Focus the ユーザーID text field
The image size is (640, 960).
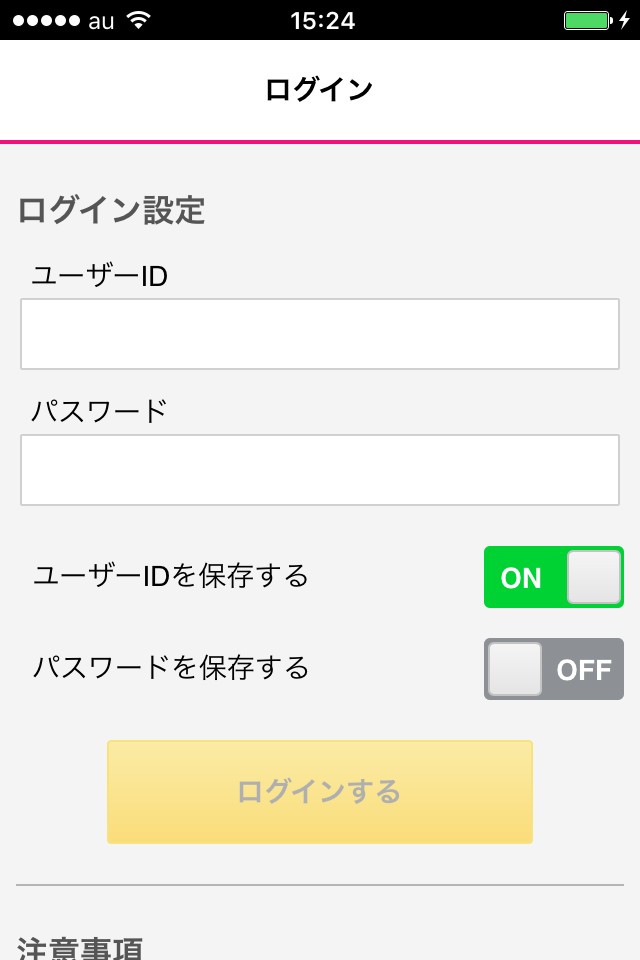point(320,334)
